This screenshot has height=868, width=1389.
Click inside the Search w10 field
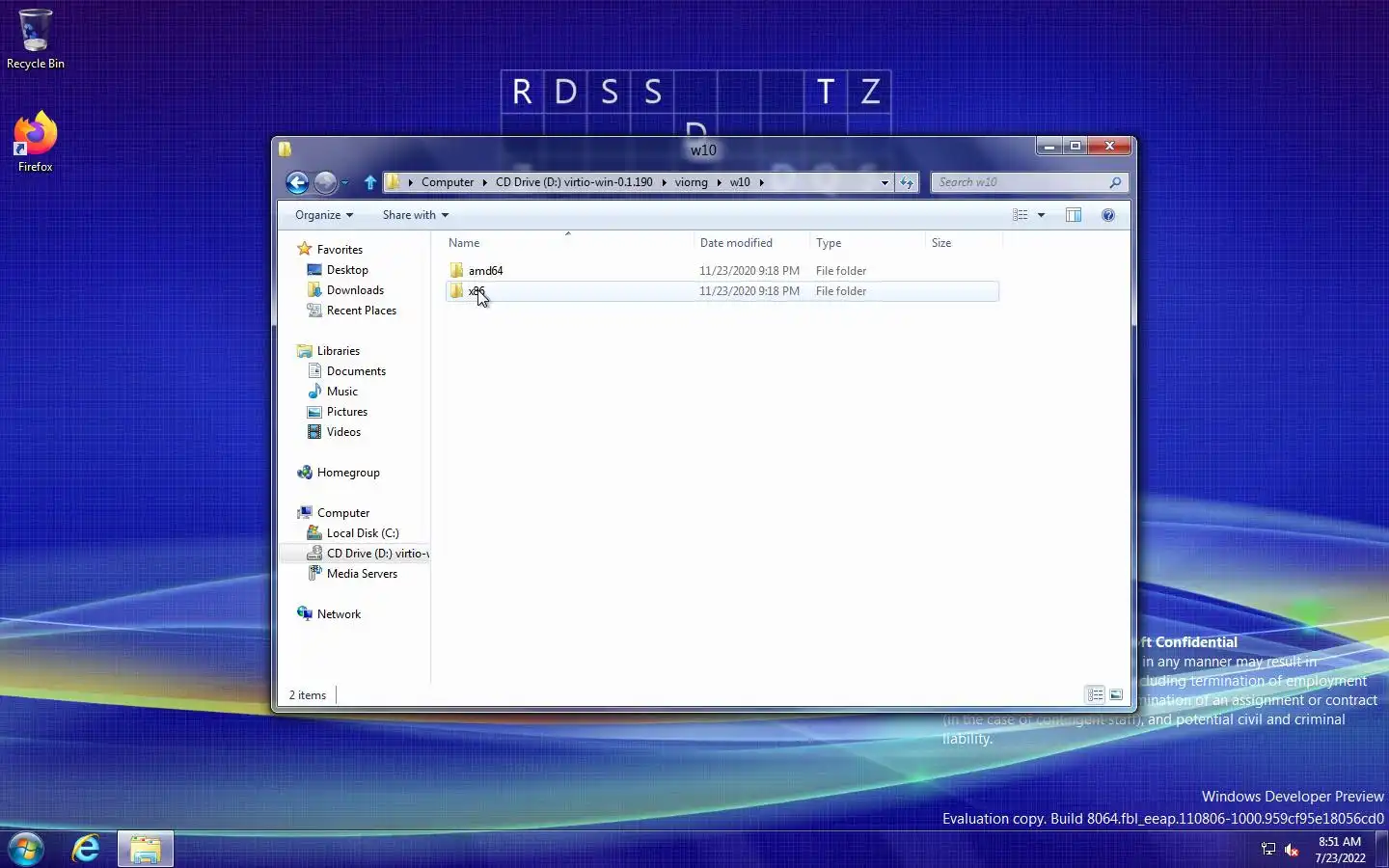pos(1021,182)
